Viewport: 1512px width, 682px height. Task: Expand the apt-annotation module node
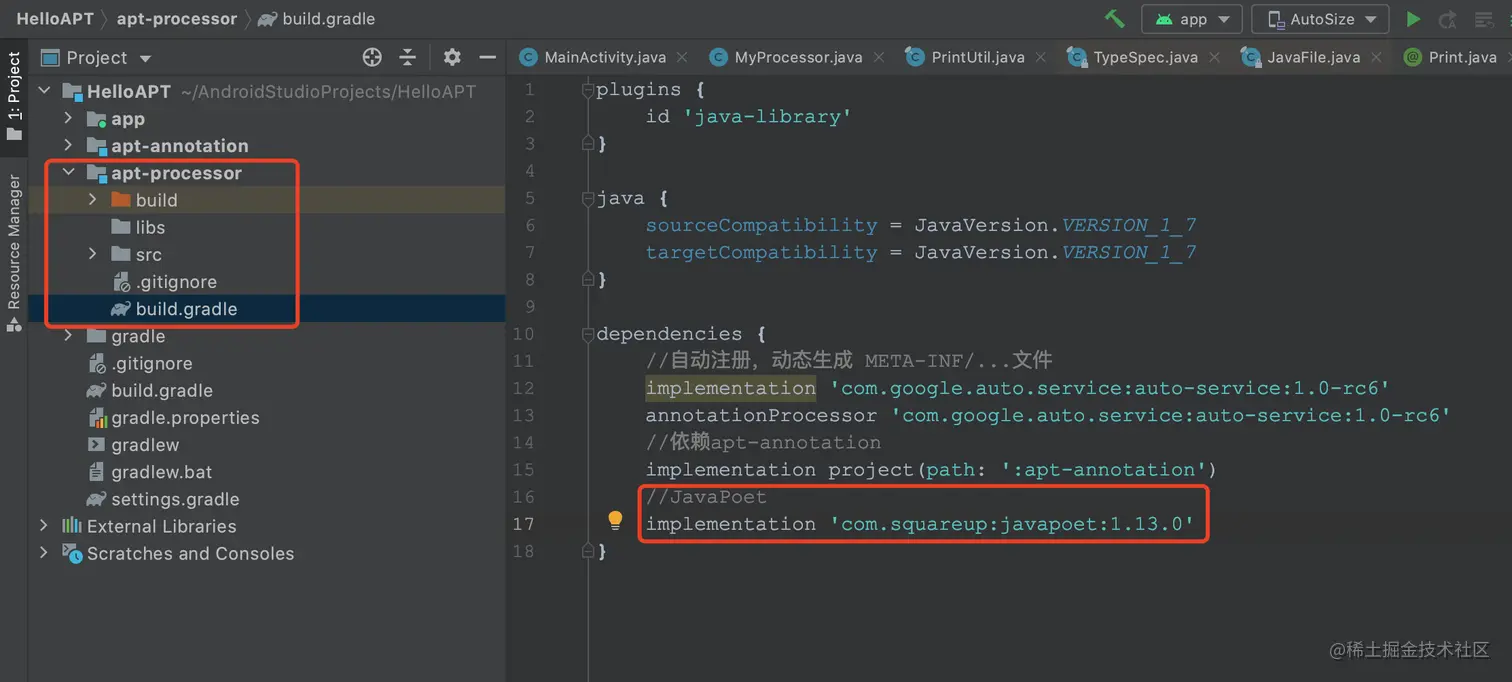point(68,145)
